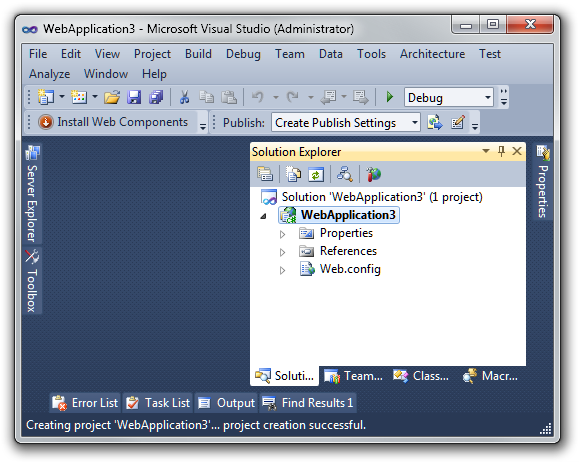
Task: Switch to the Class View tab
Action: click(421, 376)
